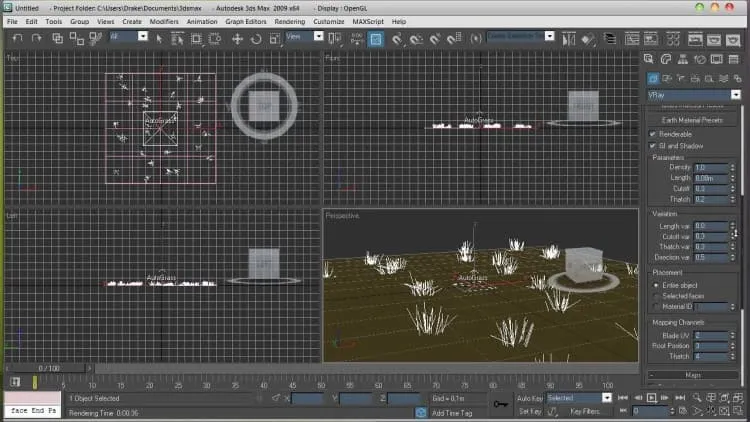Open the File menu
Image resolution: width=750 pixels, height=422 pixels.
pyautogui.click(x=12, y=22)
